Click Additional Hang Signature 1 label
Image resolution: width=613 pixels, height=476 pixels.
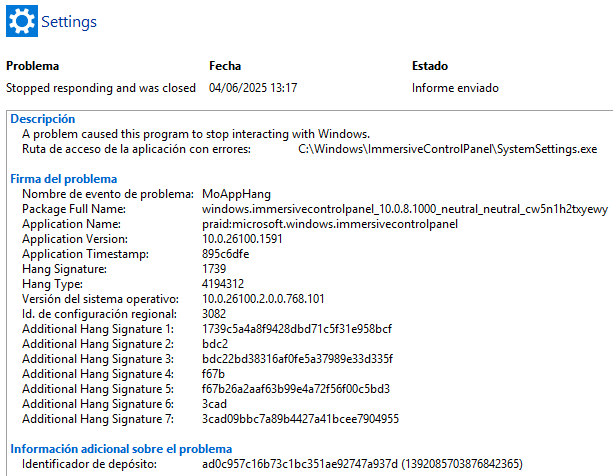click(x=98, y=329)
